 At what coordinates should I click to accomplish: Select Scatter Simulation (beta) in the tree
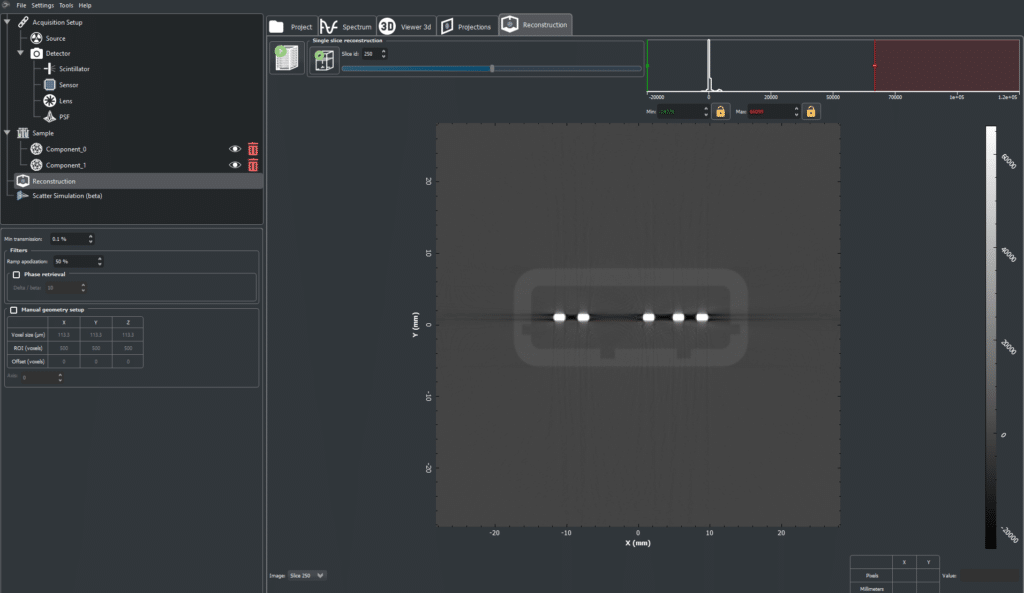tap(67, 196)
